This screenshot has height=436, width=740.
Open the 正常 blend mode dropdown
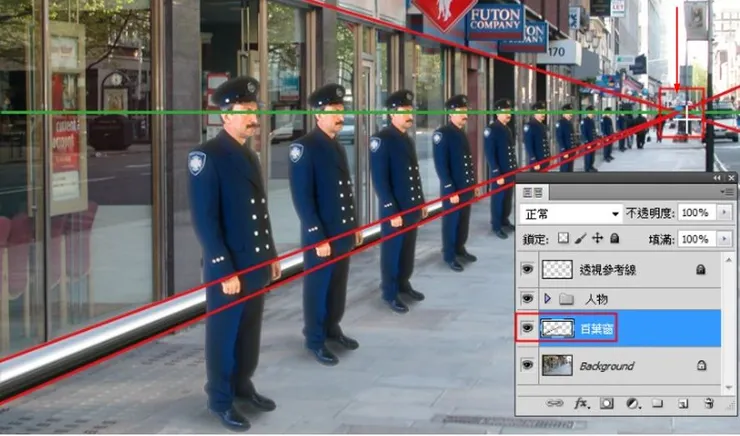point(570,214)
